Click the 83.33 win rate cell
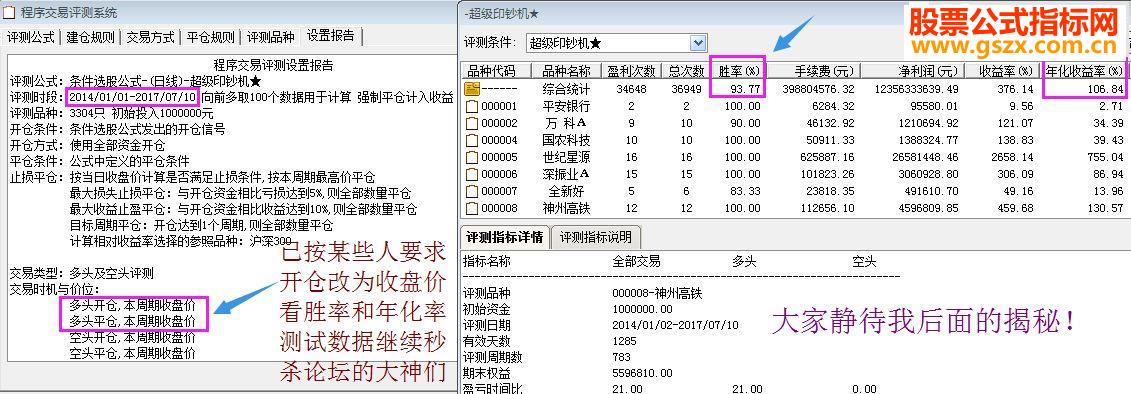Image resolution: width=1131 pixels, height=394 pixels. [x=745, y=191]
